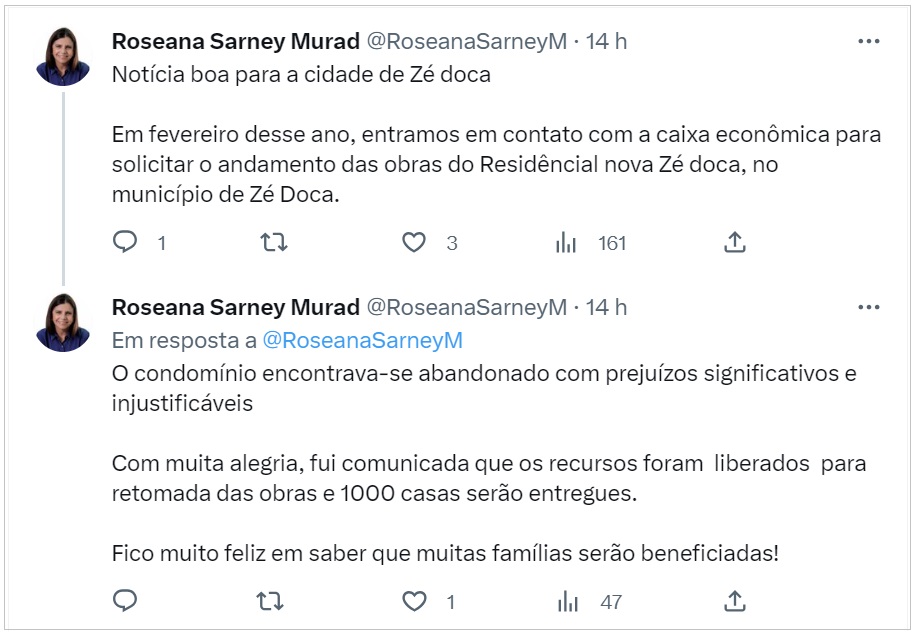The image size is (915, 633).
Task: Open more options menu on second tweet
Action: point(869,307)
